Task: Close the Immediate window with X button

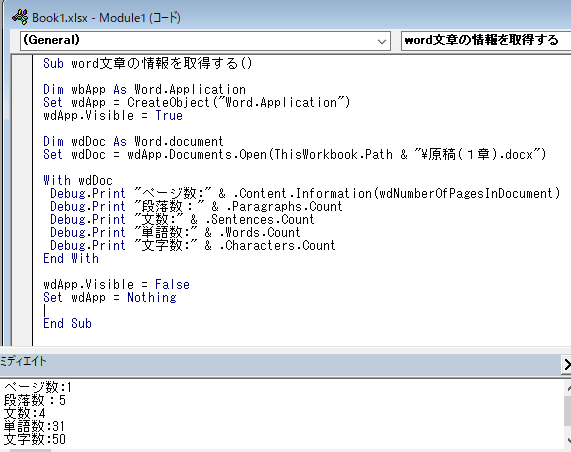Action: coord(567,364)
